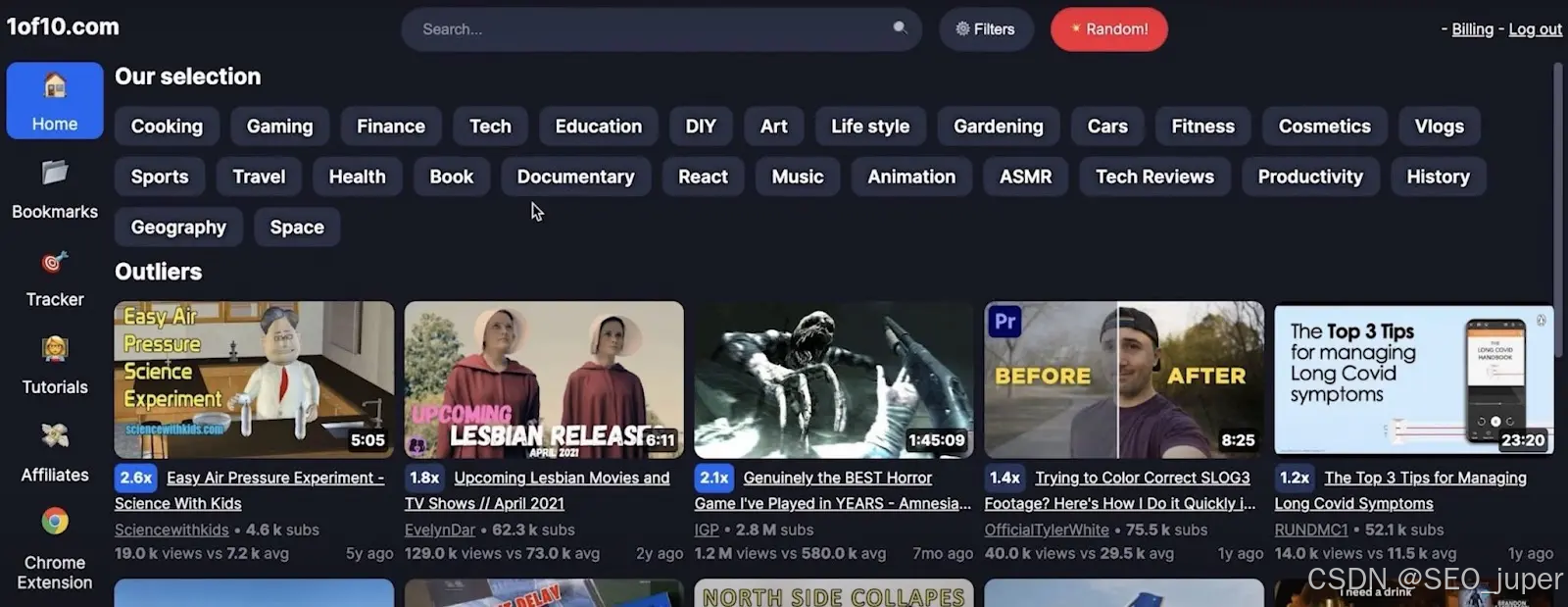Select the Gardening category chip
This screenshot has width=1568, height=607.
click(x=999, y=126)
